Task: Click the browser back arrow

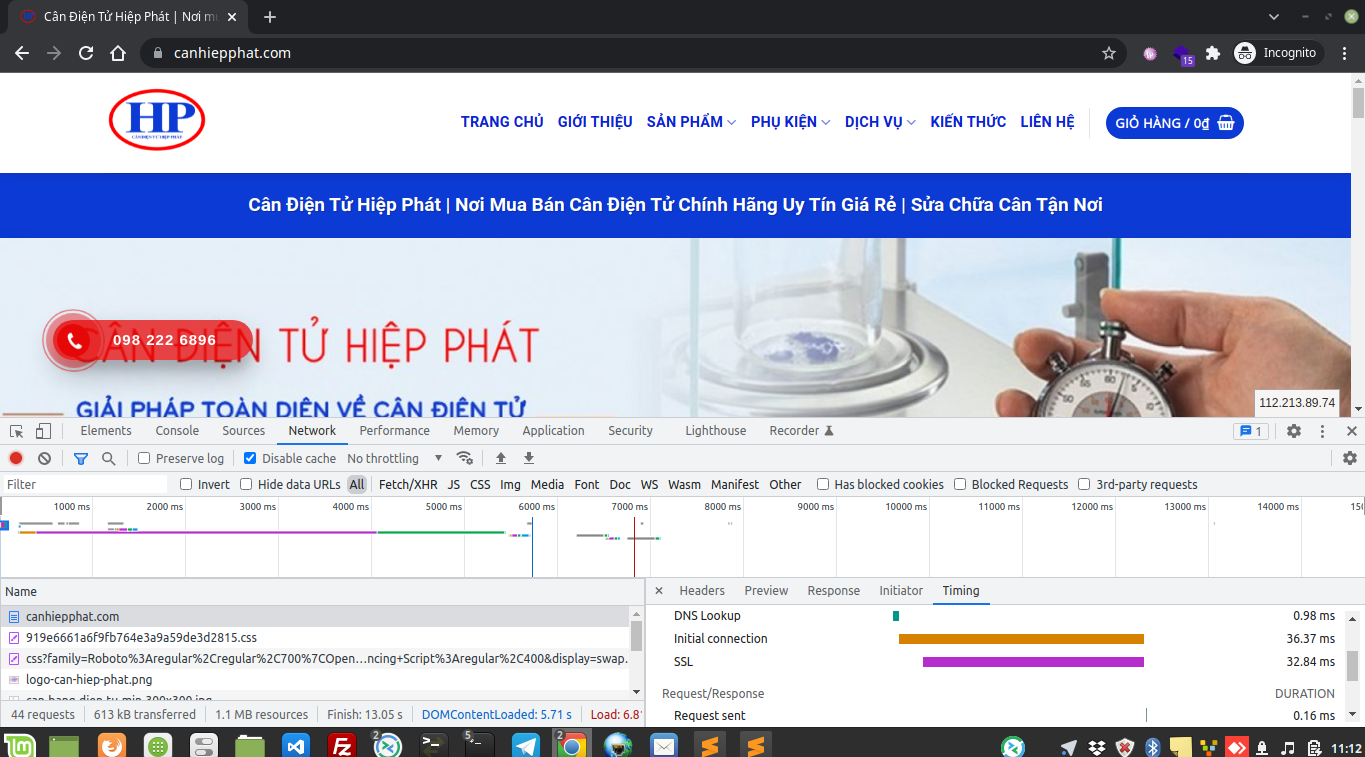Action: pos(22,53)
